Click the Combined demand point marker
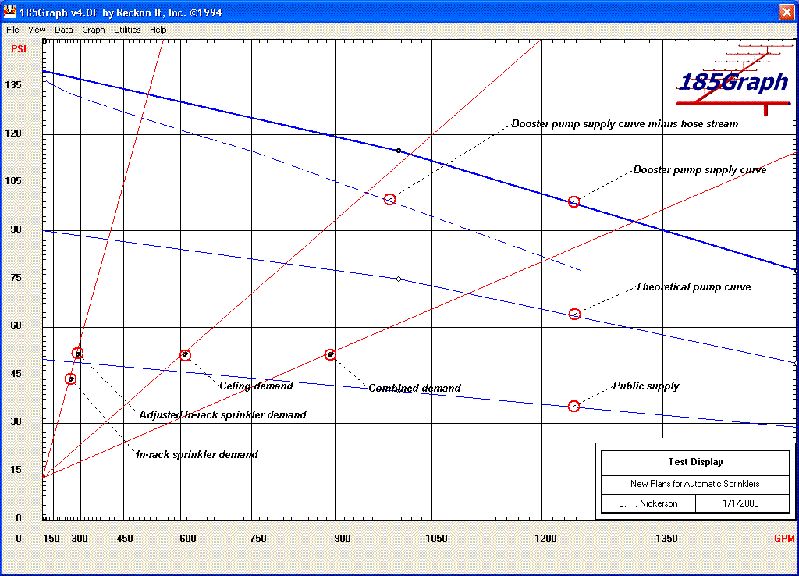The width and height of the screenshot is (799, 576). pyautogui.click(x=330, y=355)
